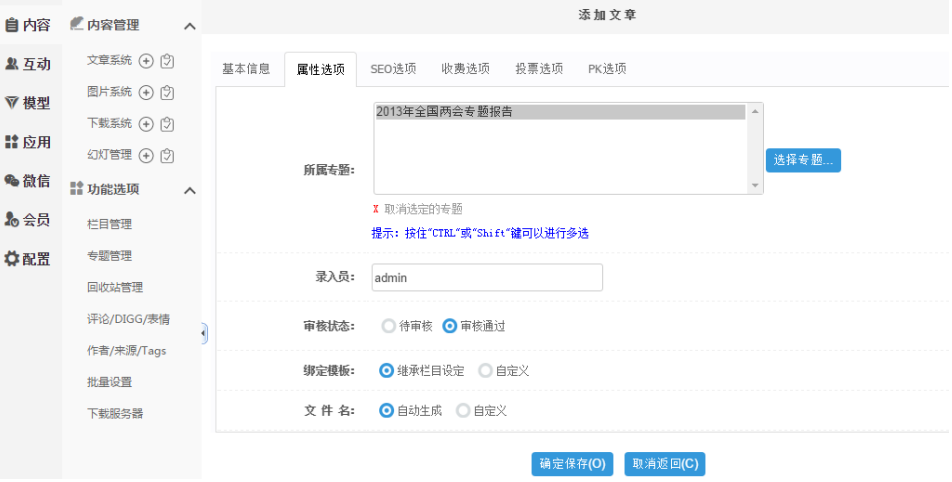Choose 自定义 for 绑定模板
The image size is (952, 482).
point(485,371)
